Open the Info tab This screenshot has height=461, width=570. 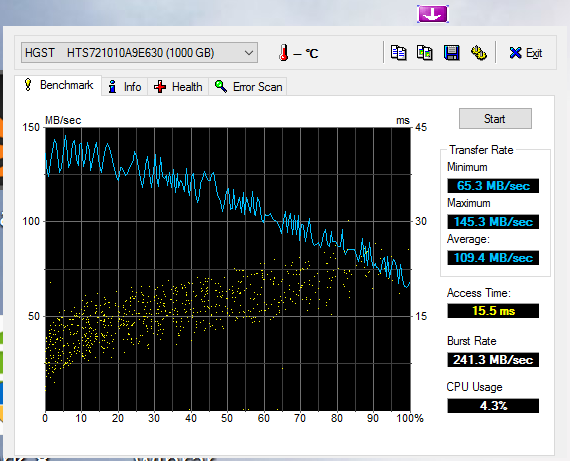(125, 87)
